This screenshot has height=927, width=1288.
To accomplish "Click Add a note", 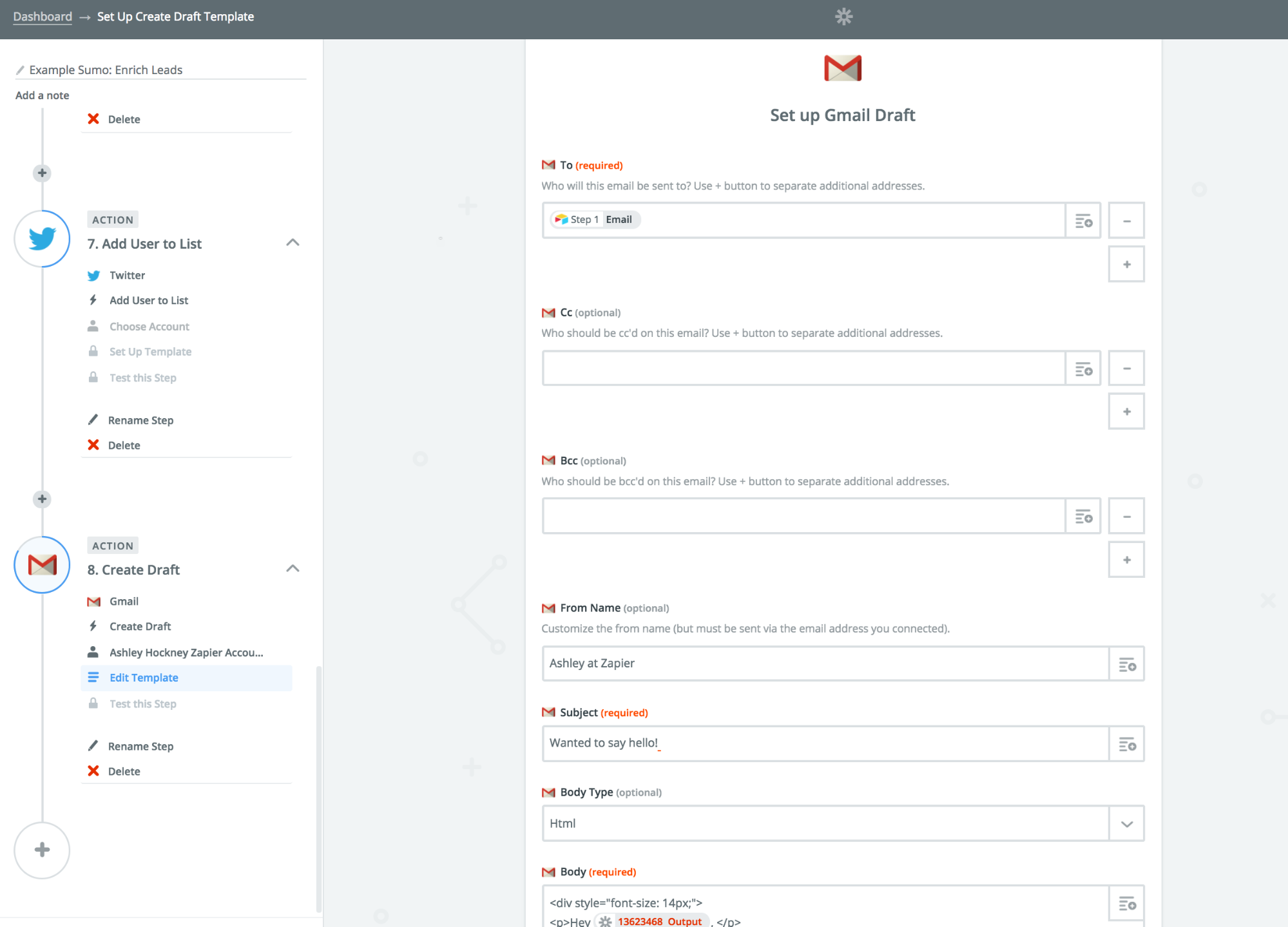I will tap(42, 95).
